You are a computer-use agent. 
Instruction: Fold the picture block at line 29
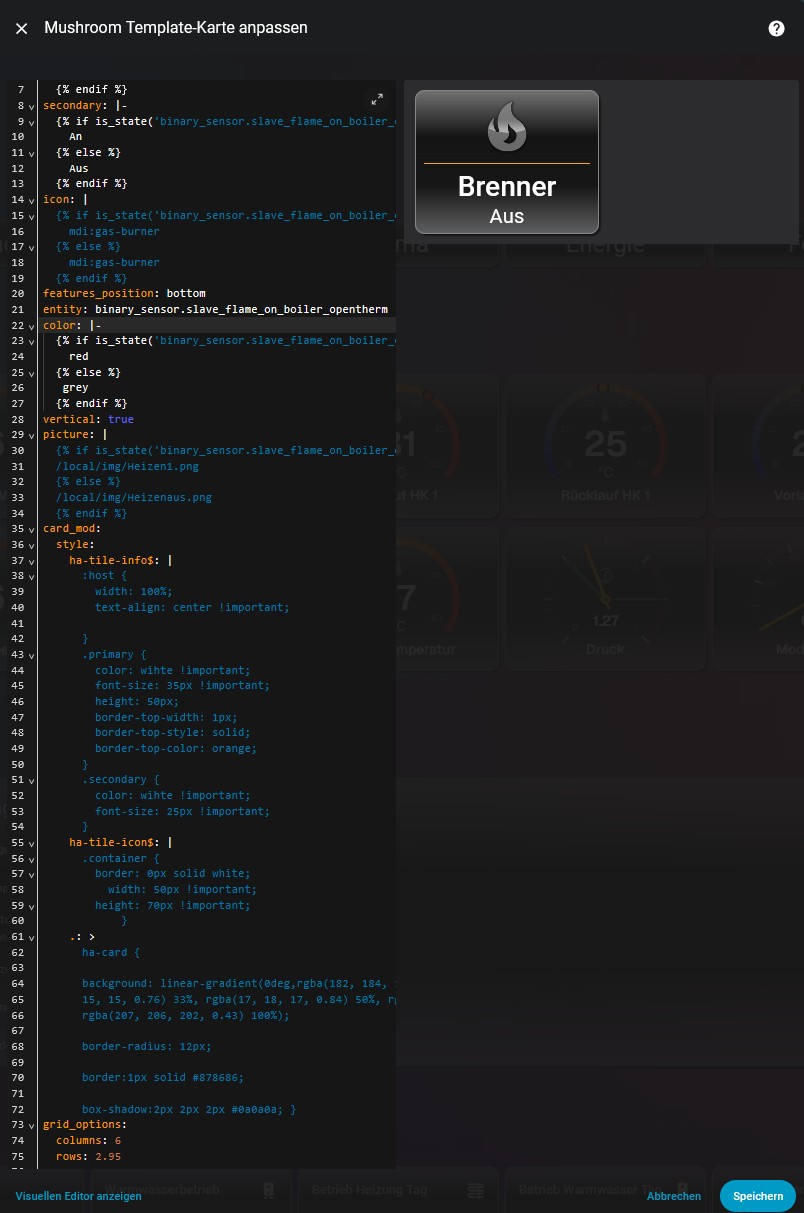coord(32,436)
